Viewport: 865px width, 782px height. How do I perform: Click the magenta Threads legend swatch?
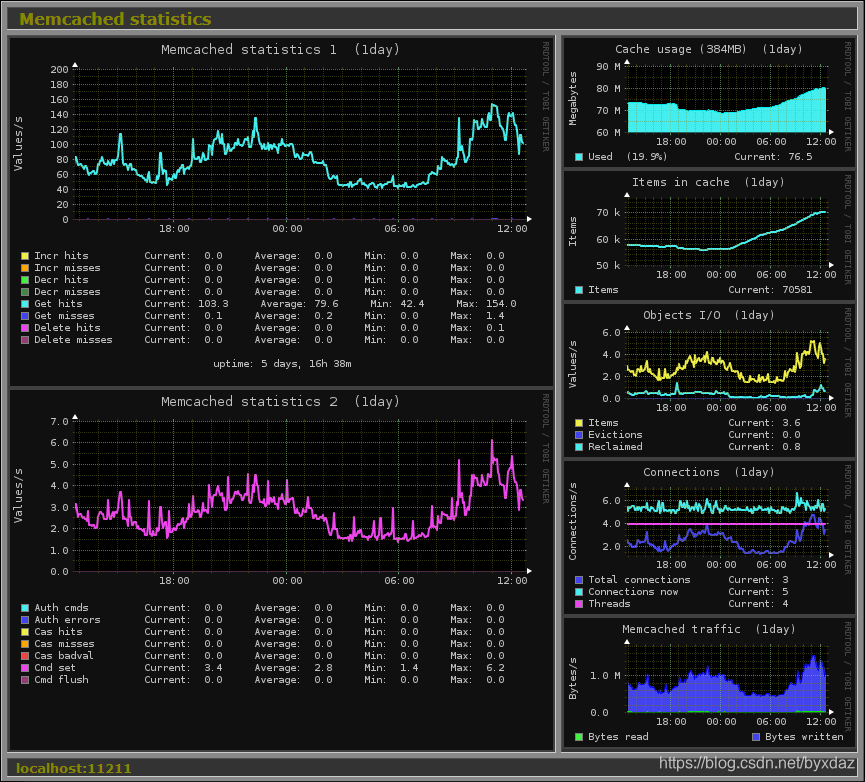click(579, 604)
